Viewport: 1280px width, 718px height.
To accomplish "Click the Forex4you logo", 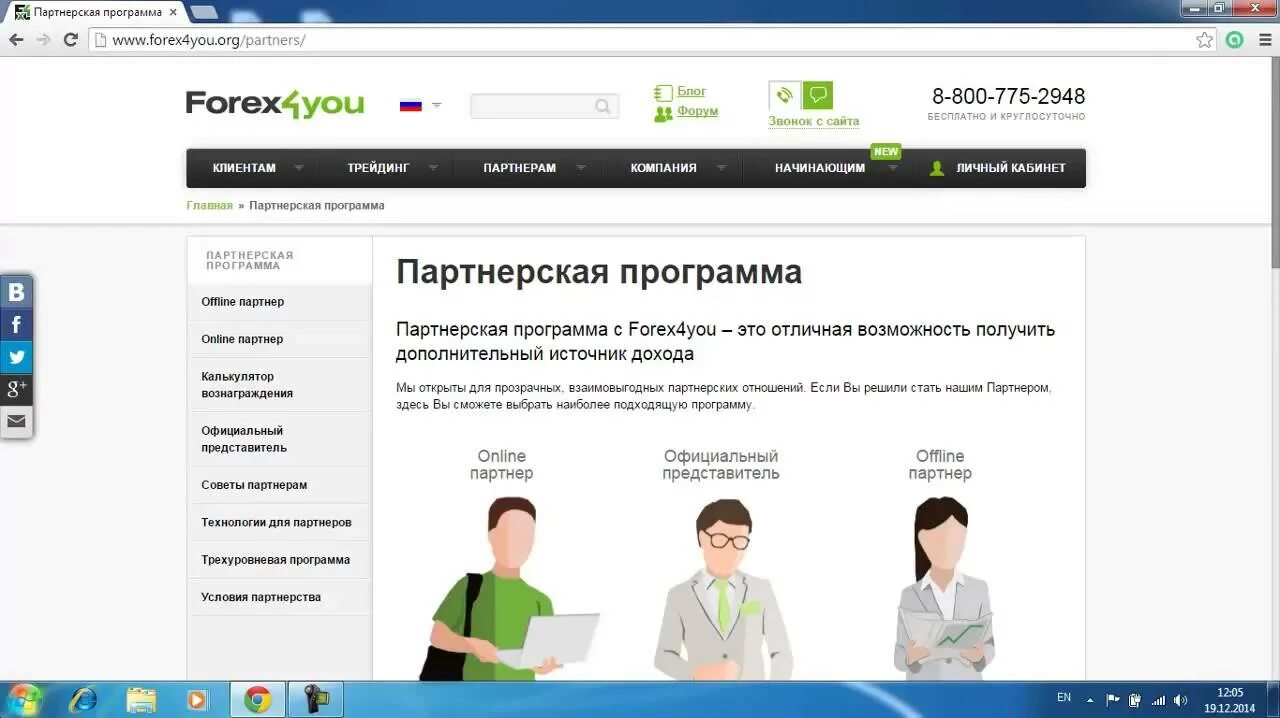I will [275, 104].
